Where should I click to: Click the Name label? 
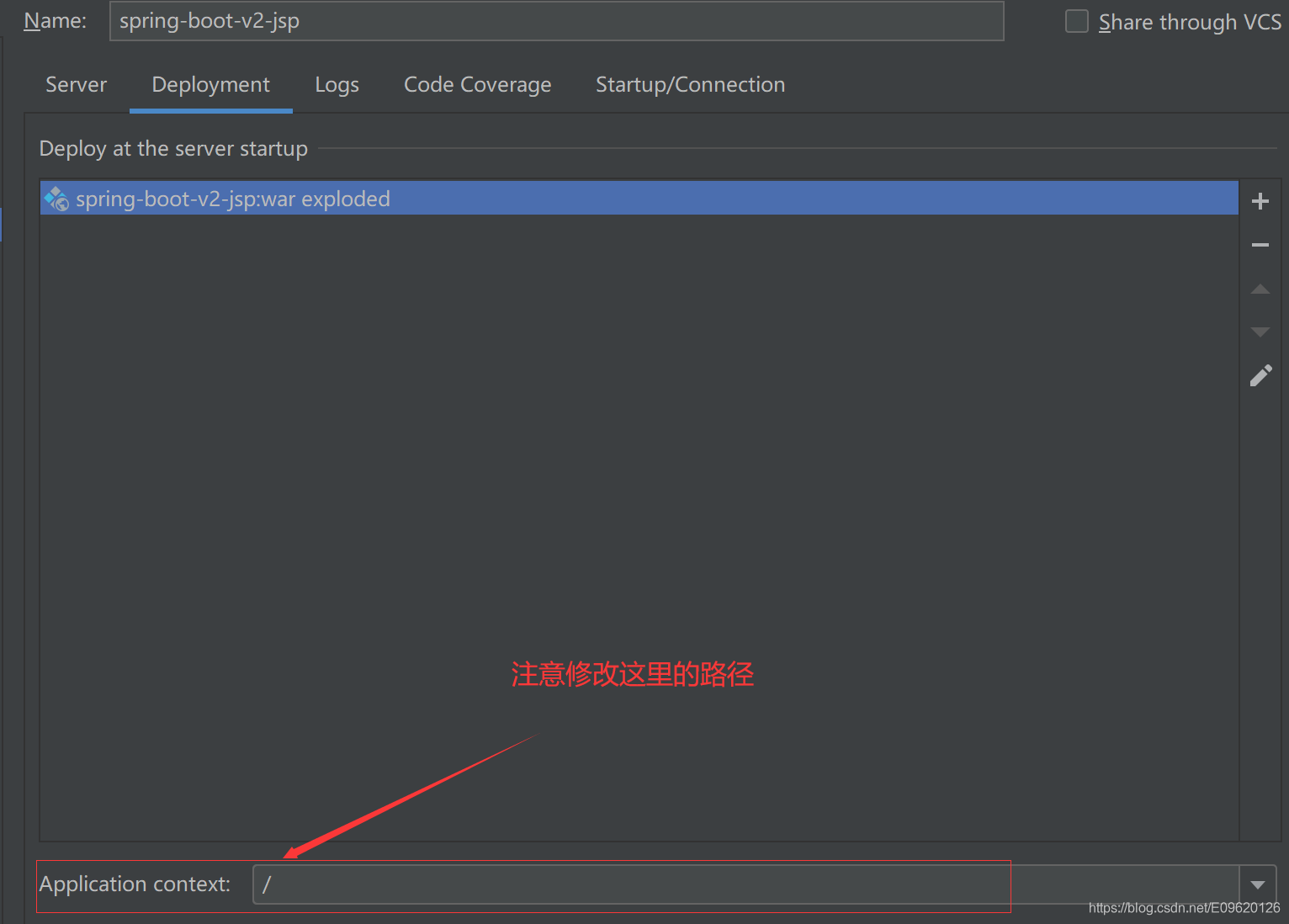tap(55, 21)
